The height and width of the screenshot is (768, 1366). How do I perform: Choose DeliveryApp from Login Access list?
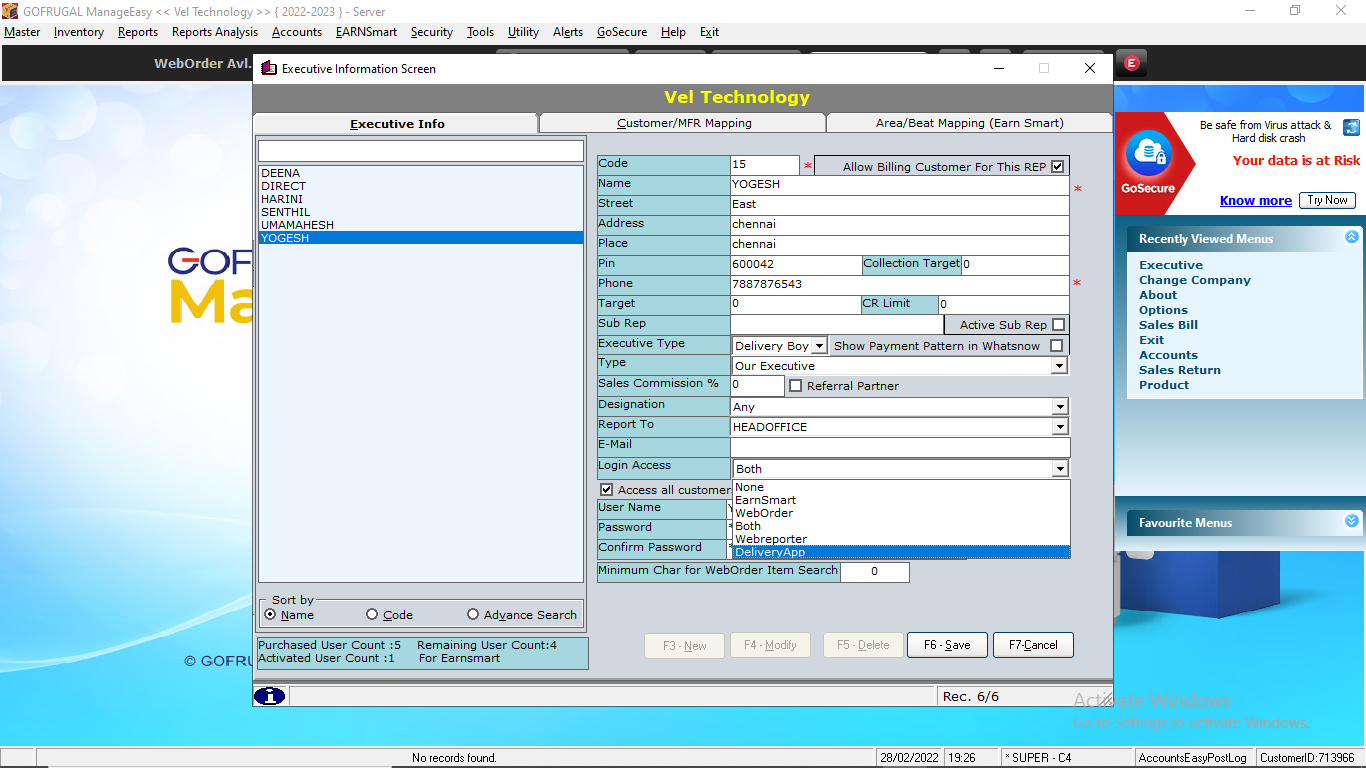pyautogui.click(x=770, y=552)
